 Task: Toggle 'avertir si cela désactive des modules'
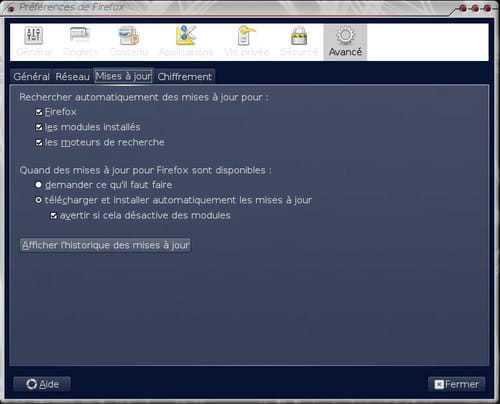click(54, 215)
